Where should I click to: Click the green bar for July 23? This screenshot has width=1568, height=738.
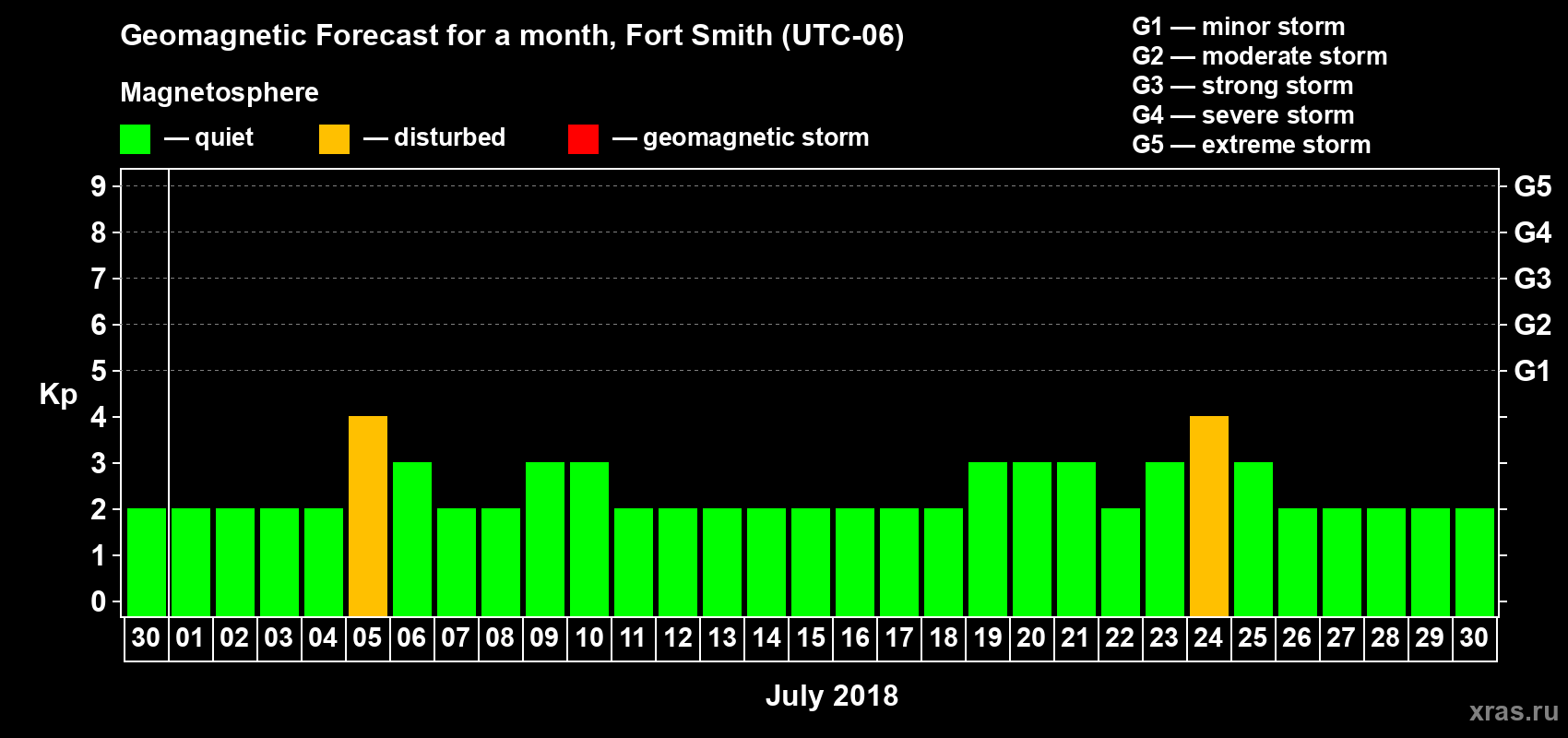pos(1165,540)
